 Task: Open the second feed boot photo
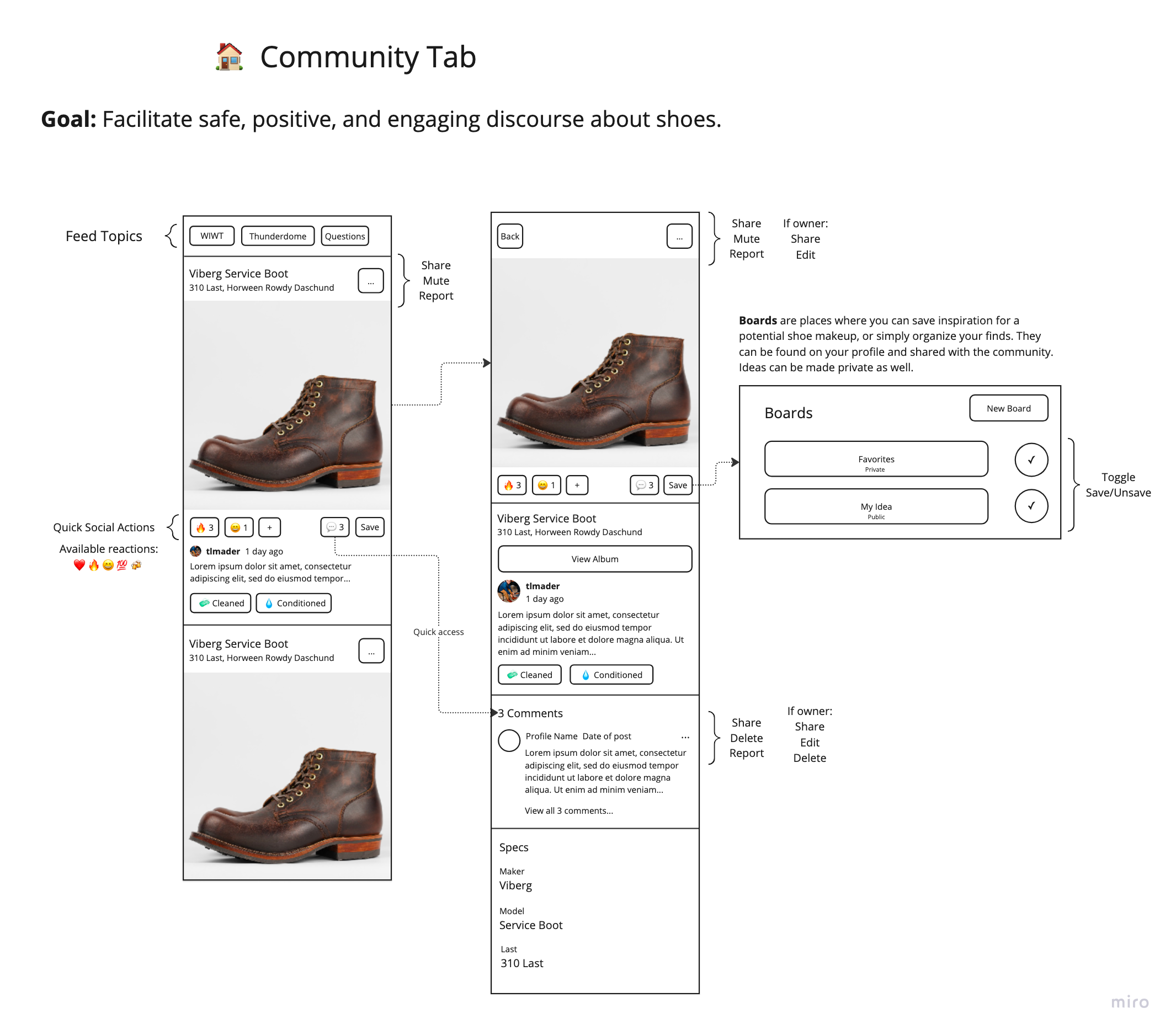click(287, 775)
